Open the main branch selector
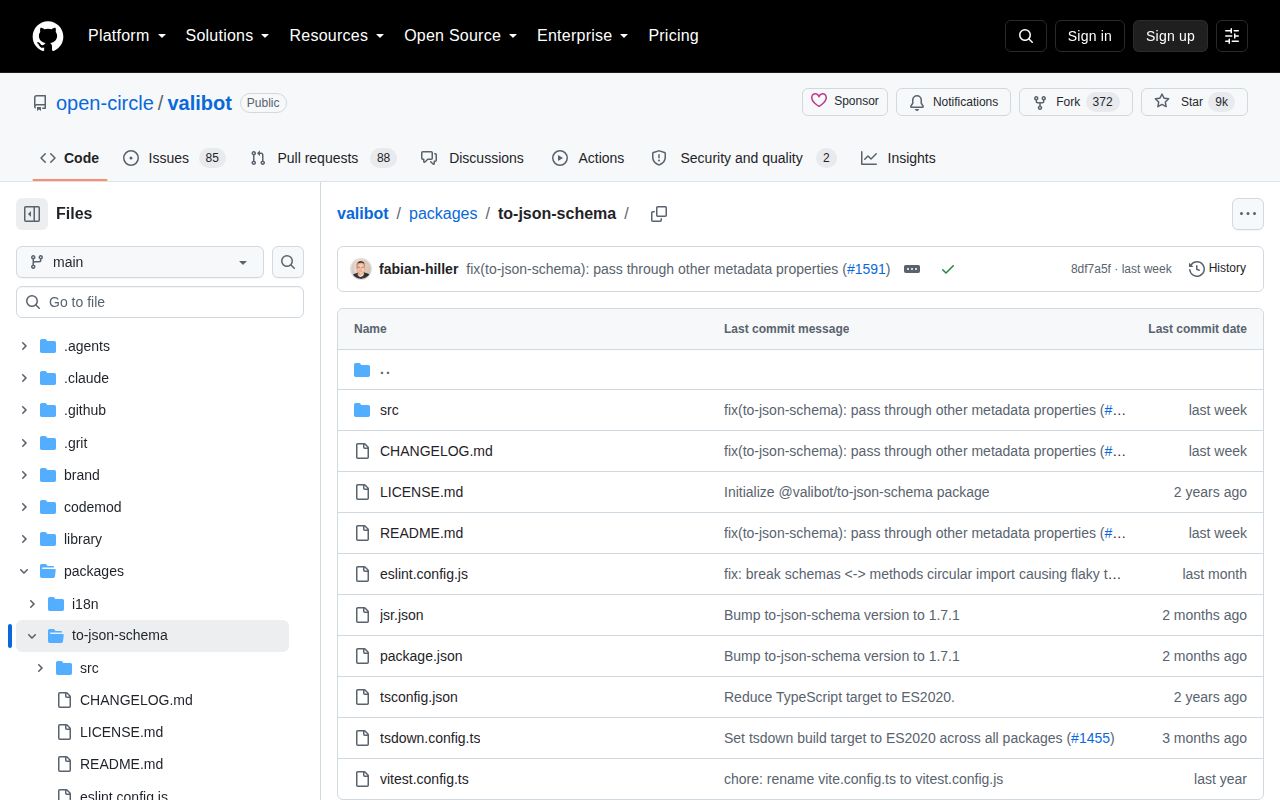The width and height of the screenshot is (1280, 800). pyautogui.click(x=140, y=262)
